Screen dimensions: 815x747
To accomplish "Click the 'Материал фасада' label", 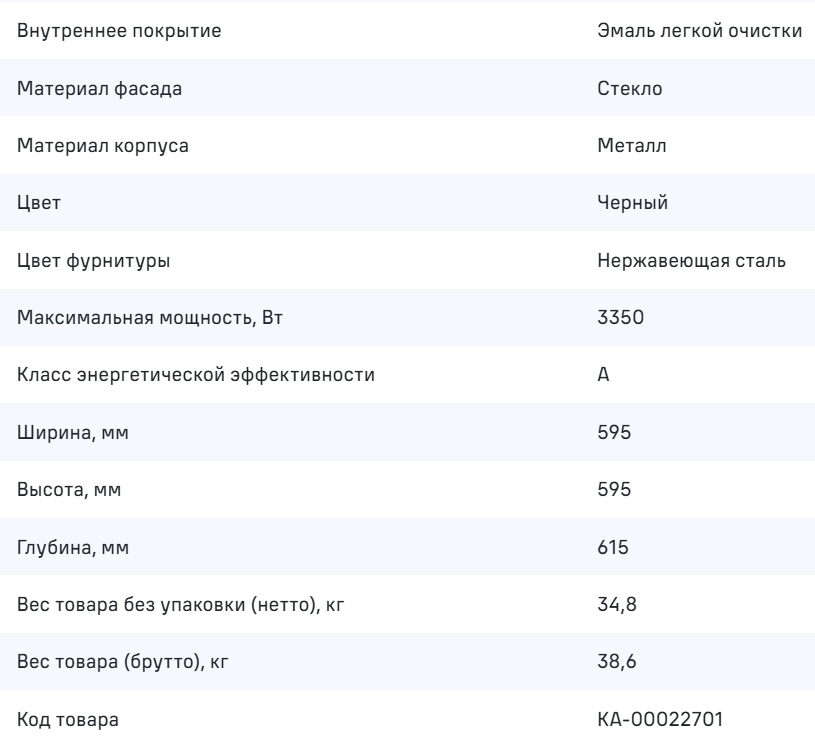I will point(100,89).
